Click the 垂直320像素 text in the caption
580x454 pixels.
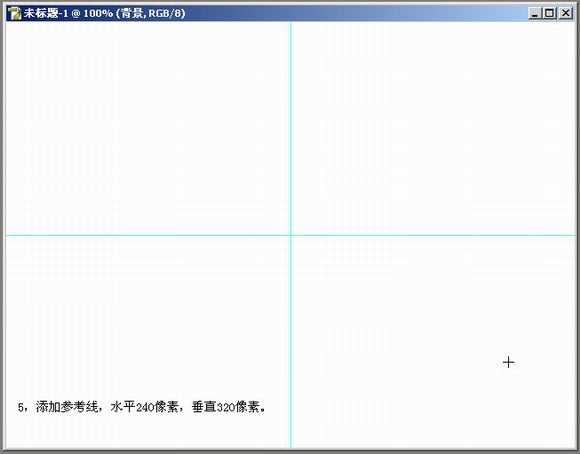(226, 407)
